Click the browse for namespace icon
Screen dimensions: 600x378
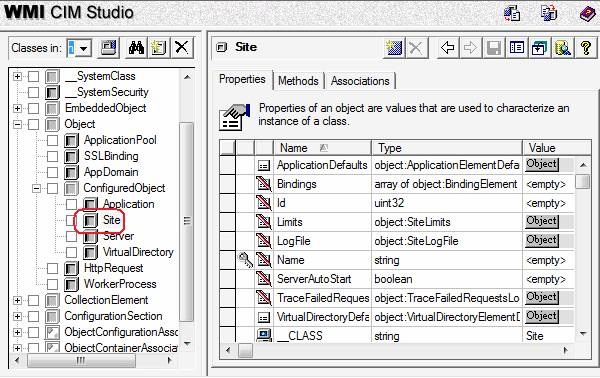pyautogui.click(x=109, y=48)
